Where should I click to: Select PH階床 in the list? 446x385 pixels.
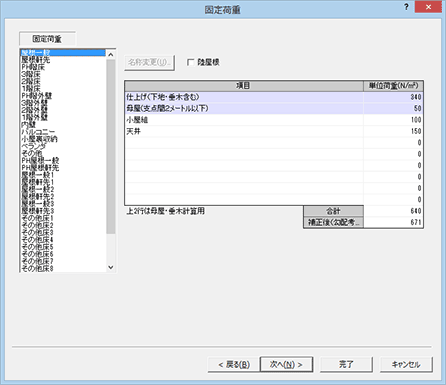pyautogui.click(x=63, y=67)
